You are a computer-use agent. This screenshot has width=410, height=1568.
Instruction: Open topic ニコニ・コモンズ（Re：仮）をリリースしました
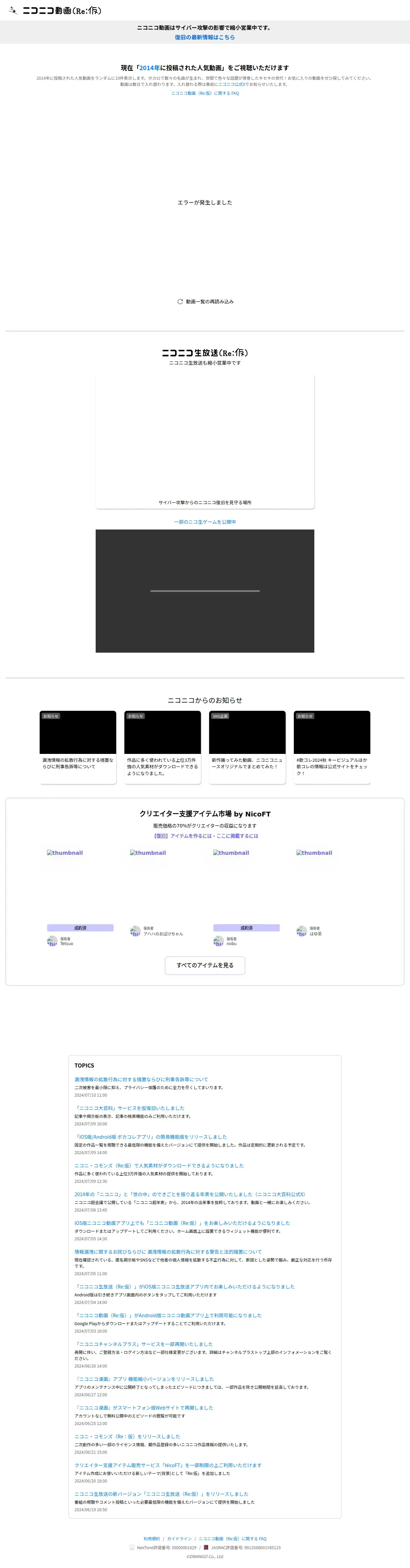pos(128,1437)
